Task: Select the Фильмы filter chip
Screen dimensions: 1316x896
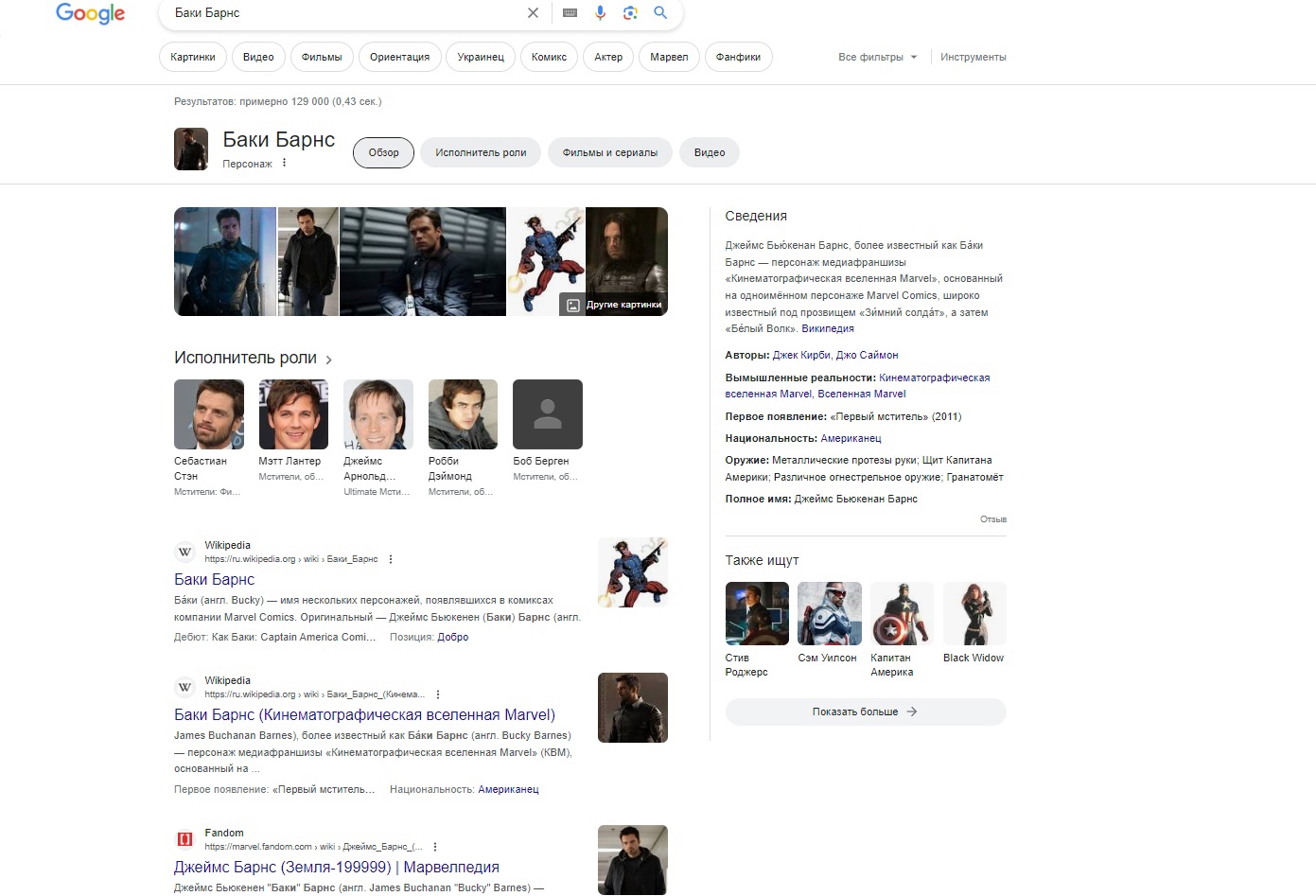Action: 322,57
